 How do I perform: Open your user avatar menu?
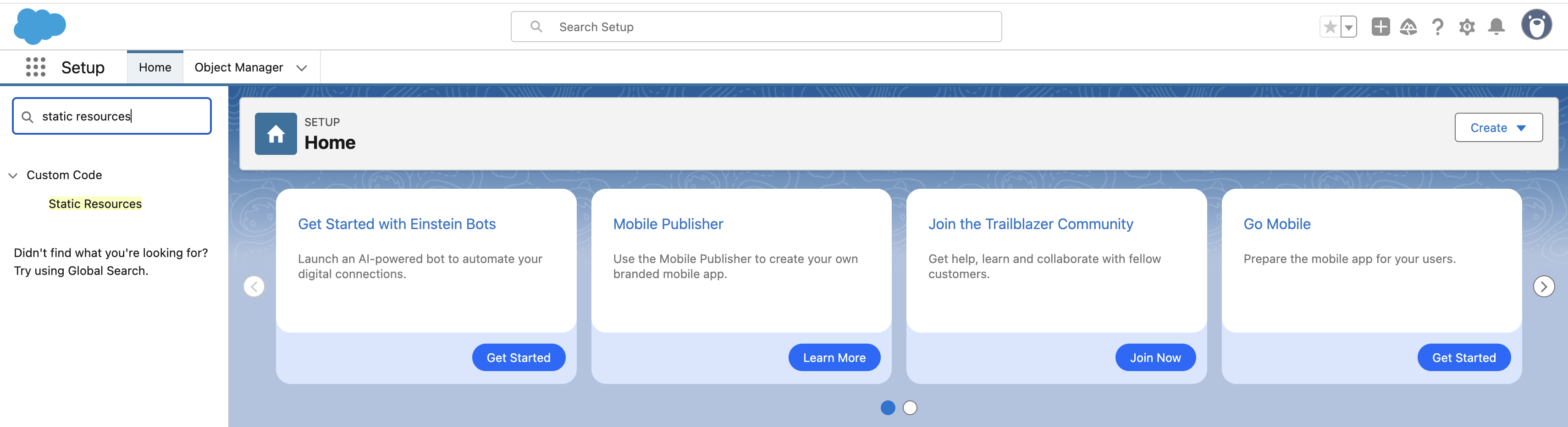pos(1536,26)
